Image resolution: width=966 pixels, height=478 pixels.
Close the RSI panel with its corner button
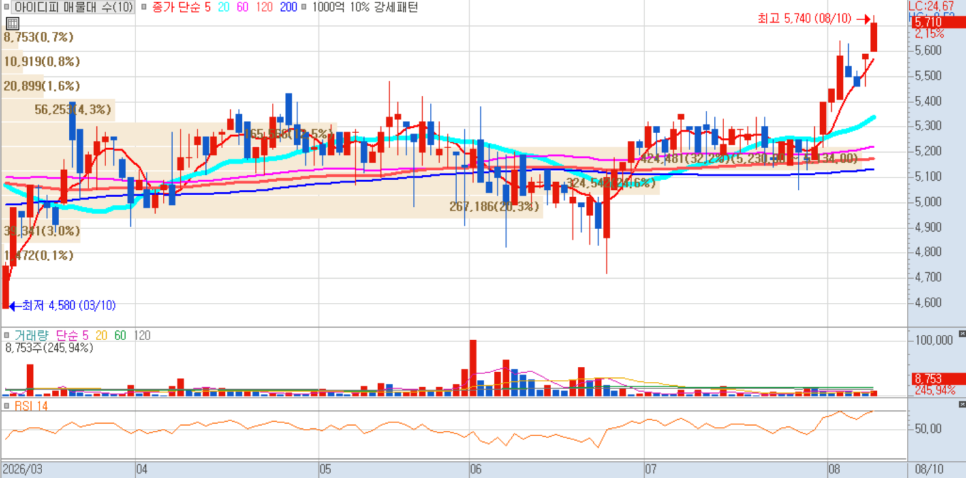click(962, 403)
